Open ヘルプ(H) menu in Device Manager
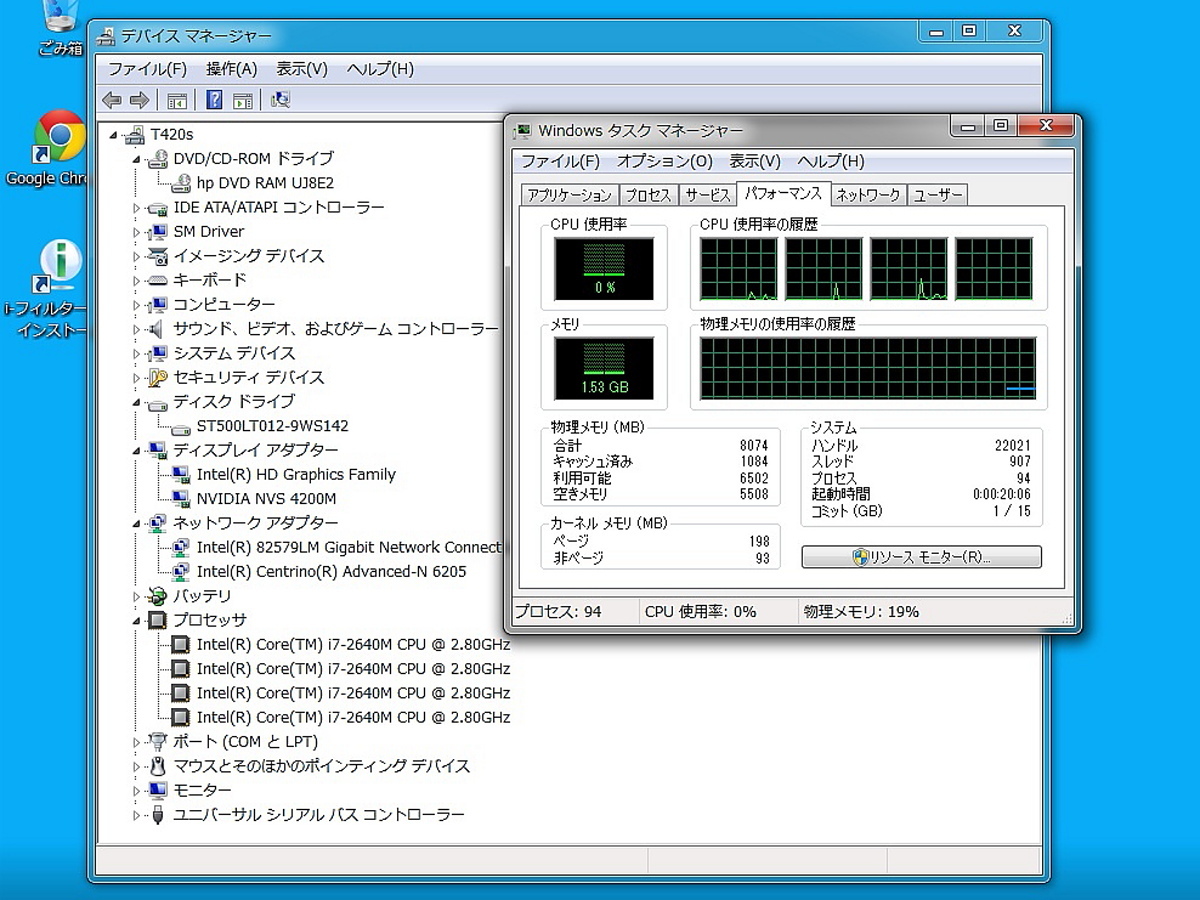This screenshot has height=900, width=1200. tap(380, 69)
